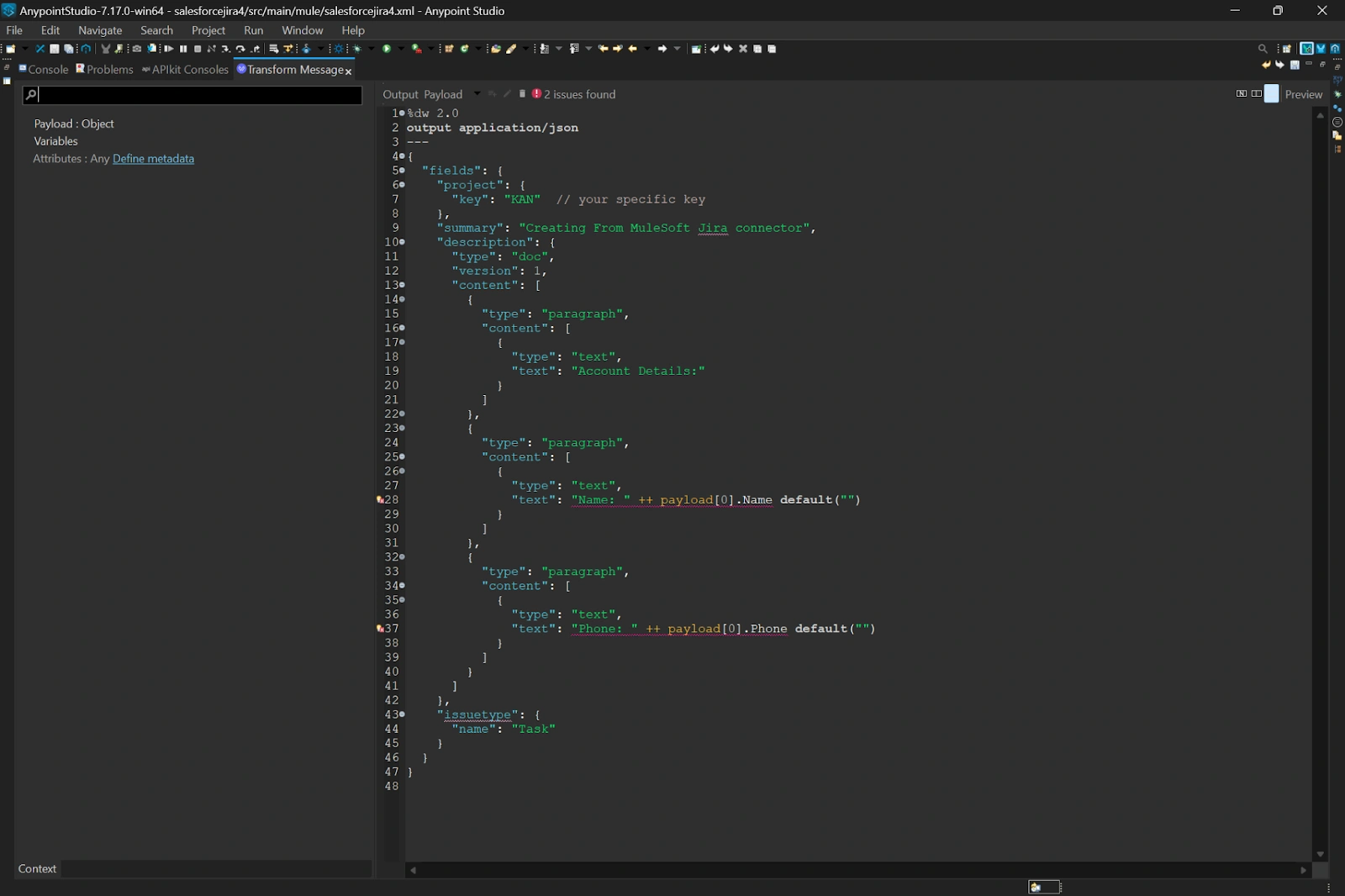Expand Payload : Object in the input panel
Screen dimensions: 1345x896
coord(75,124)
